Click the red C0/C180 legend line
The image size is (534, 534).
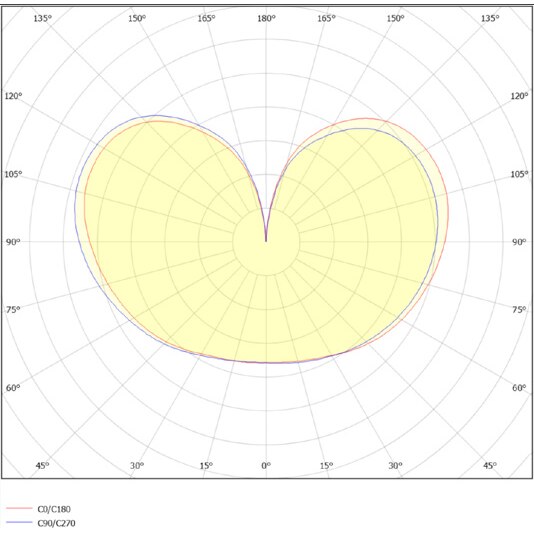[19, 508]
